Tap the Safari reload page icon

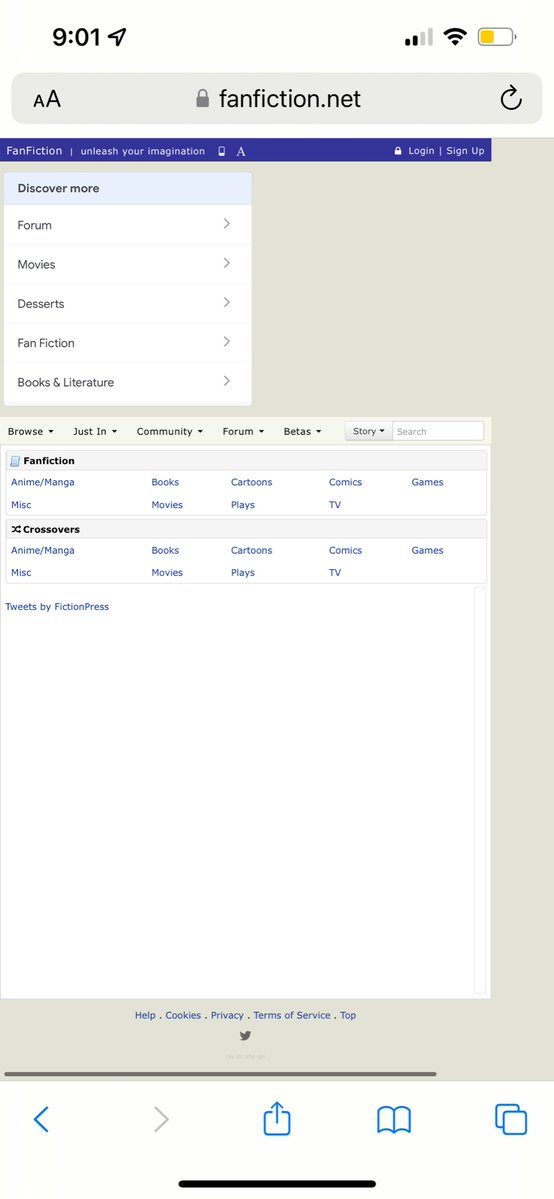pyautogui.click(x=510, y=98)
